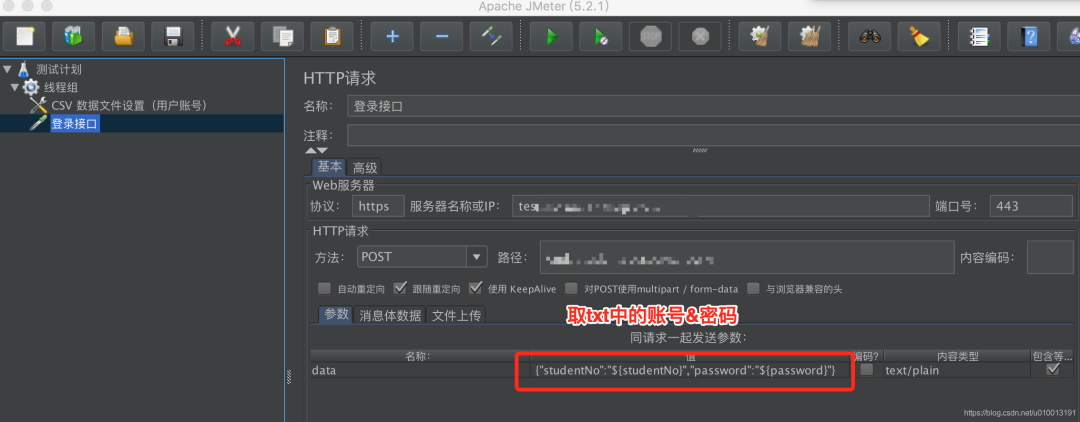Save the test plan with floppy icon

click(x=172, y=36)
